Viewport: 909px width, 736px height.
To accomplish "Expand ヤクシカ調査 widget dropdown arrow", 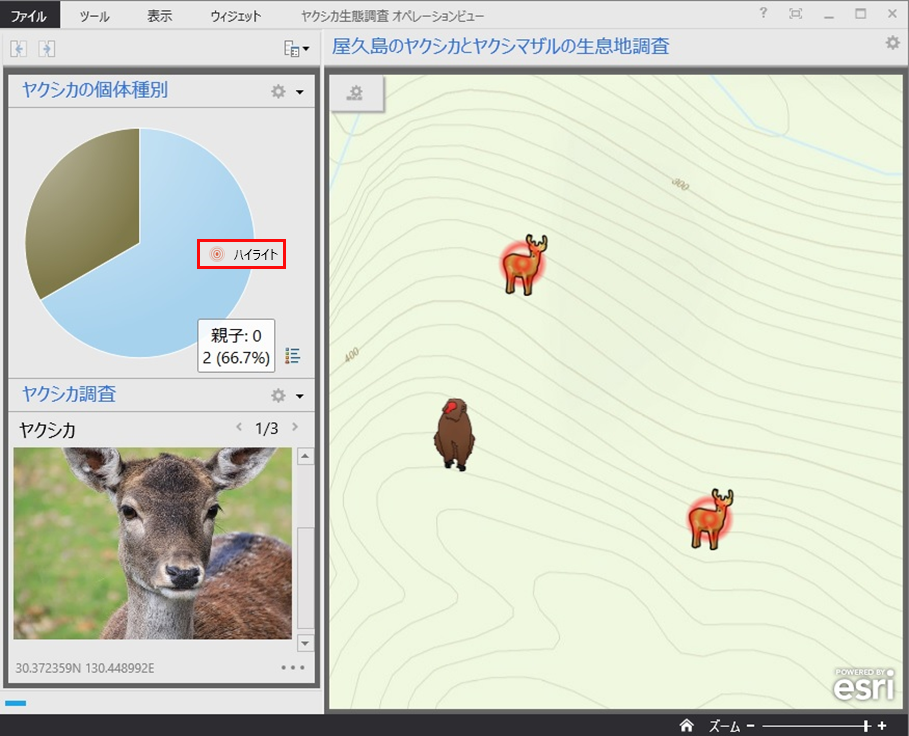I will 299,396.
